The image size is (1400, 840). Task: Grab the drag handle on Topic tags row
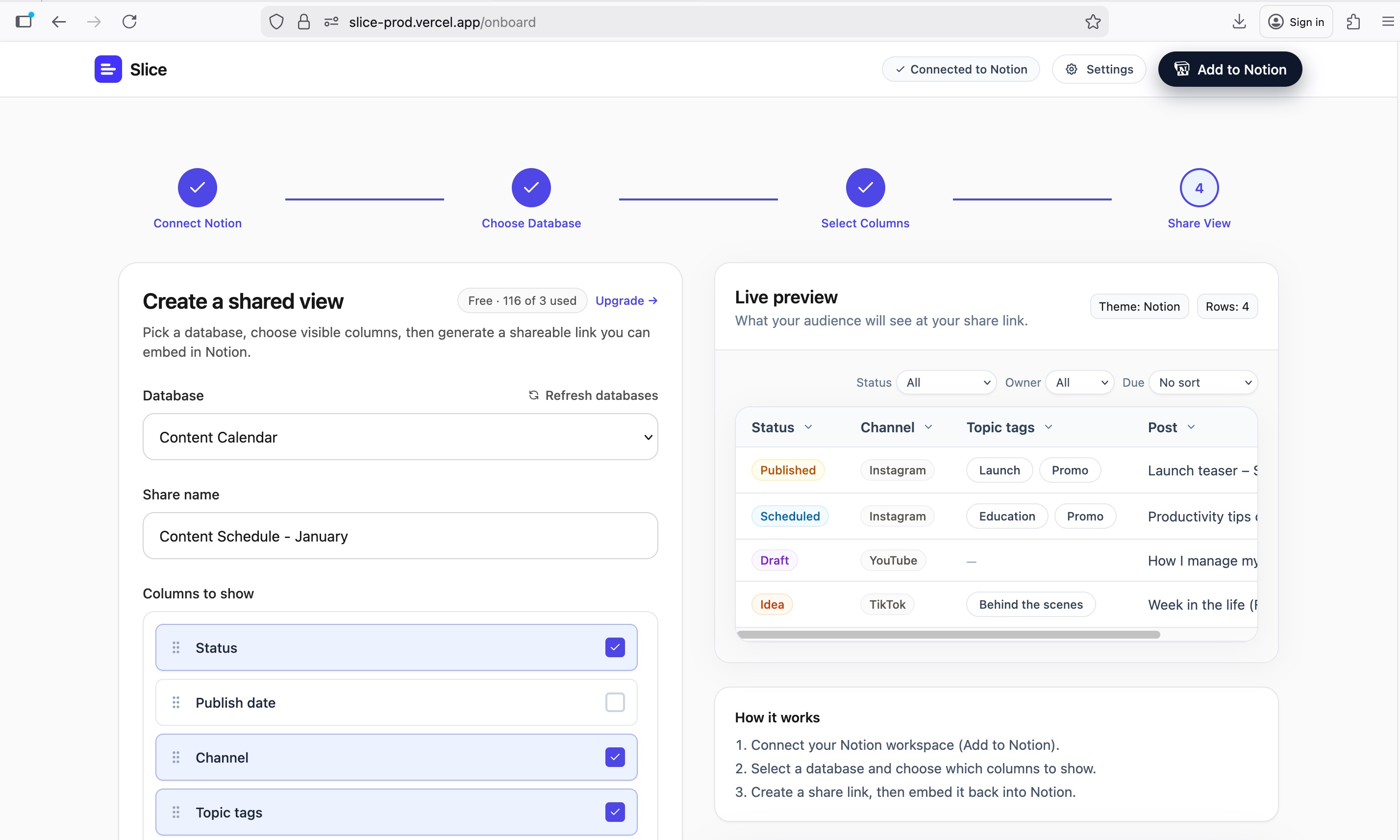click(176, 812)
